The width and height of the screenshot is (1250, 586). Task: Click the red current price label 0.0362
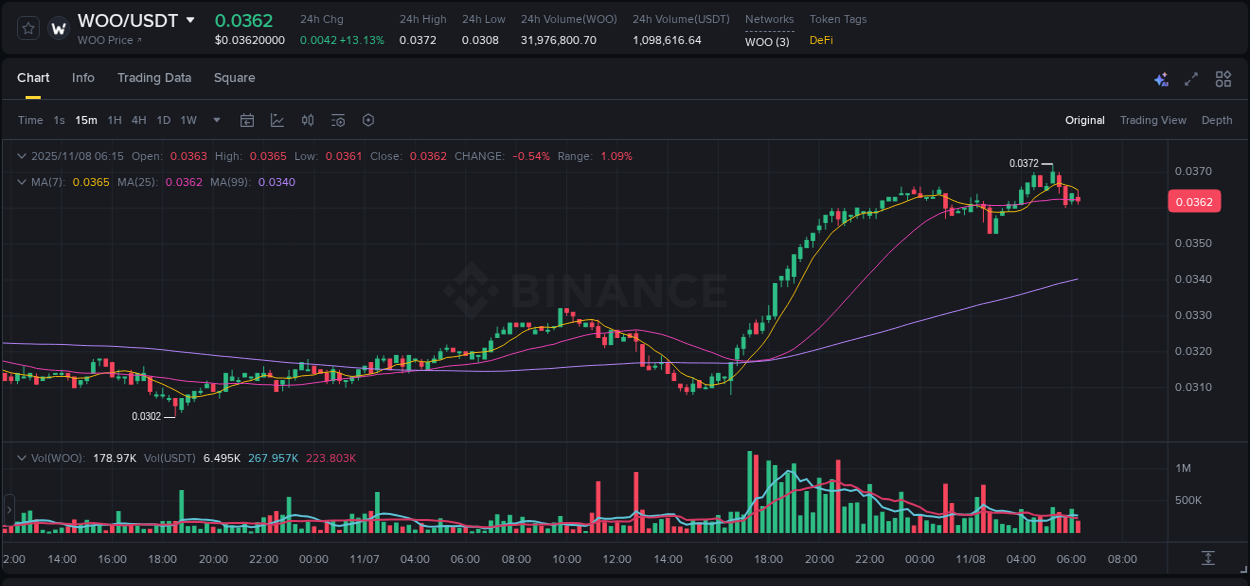1194,201
